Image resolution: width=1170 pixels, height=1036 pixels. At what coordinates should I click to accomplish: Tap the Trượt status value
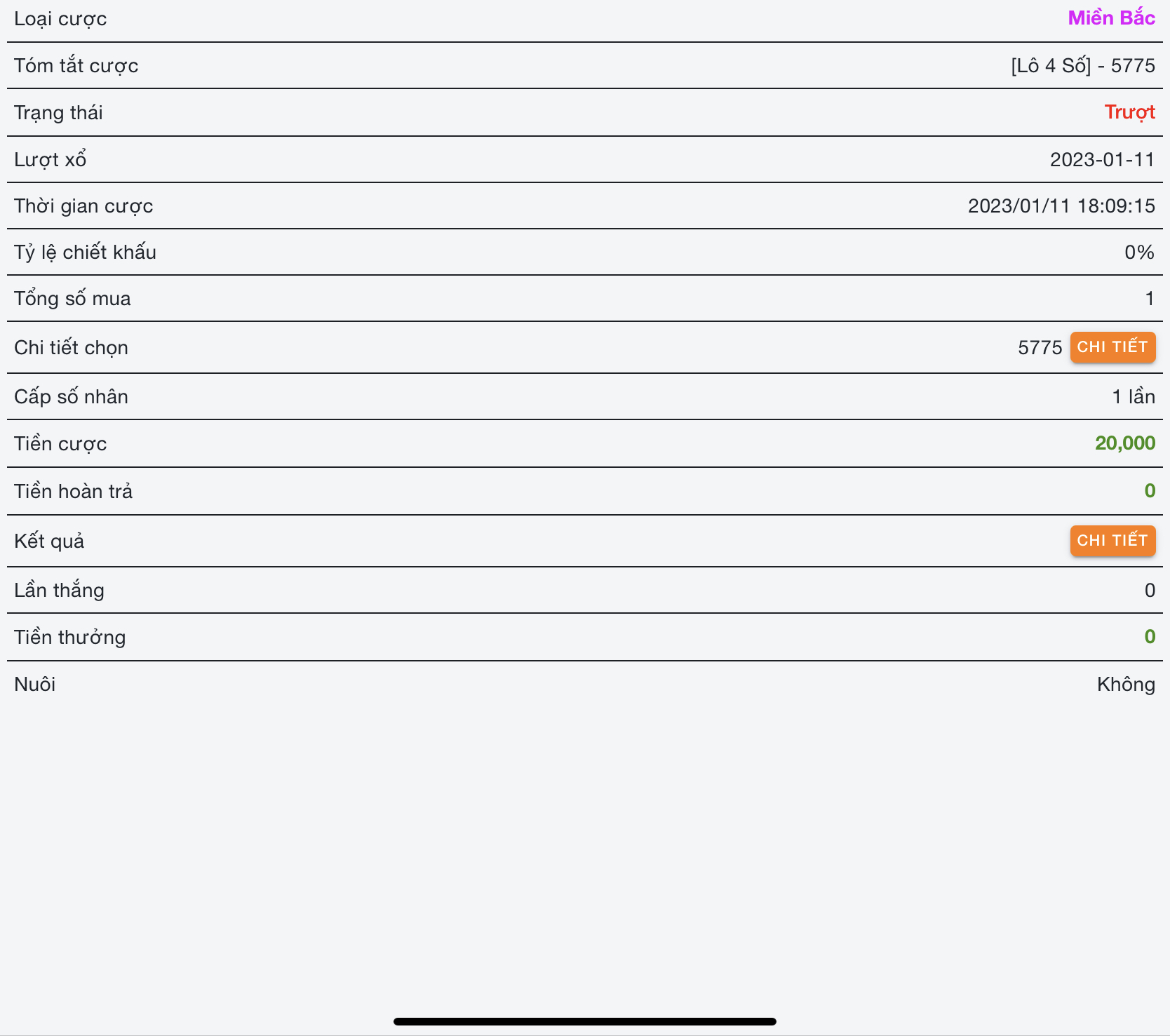click(x=1129, y=112)
